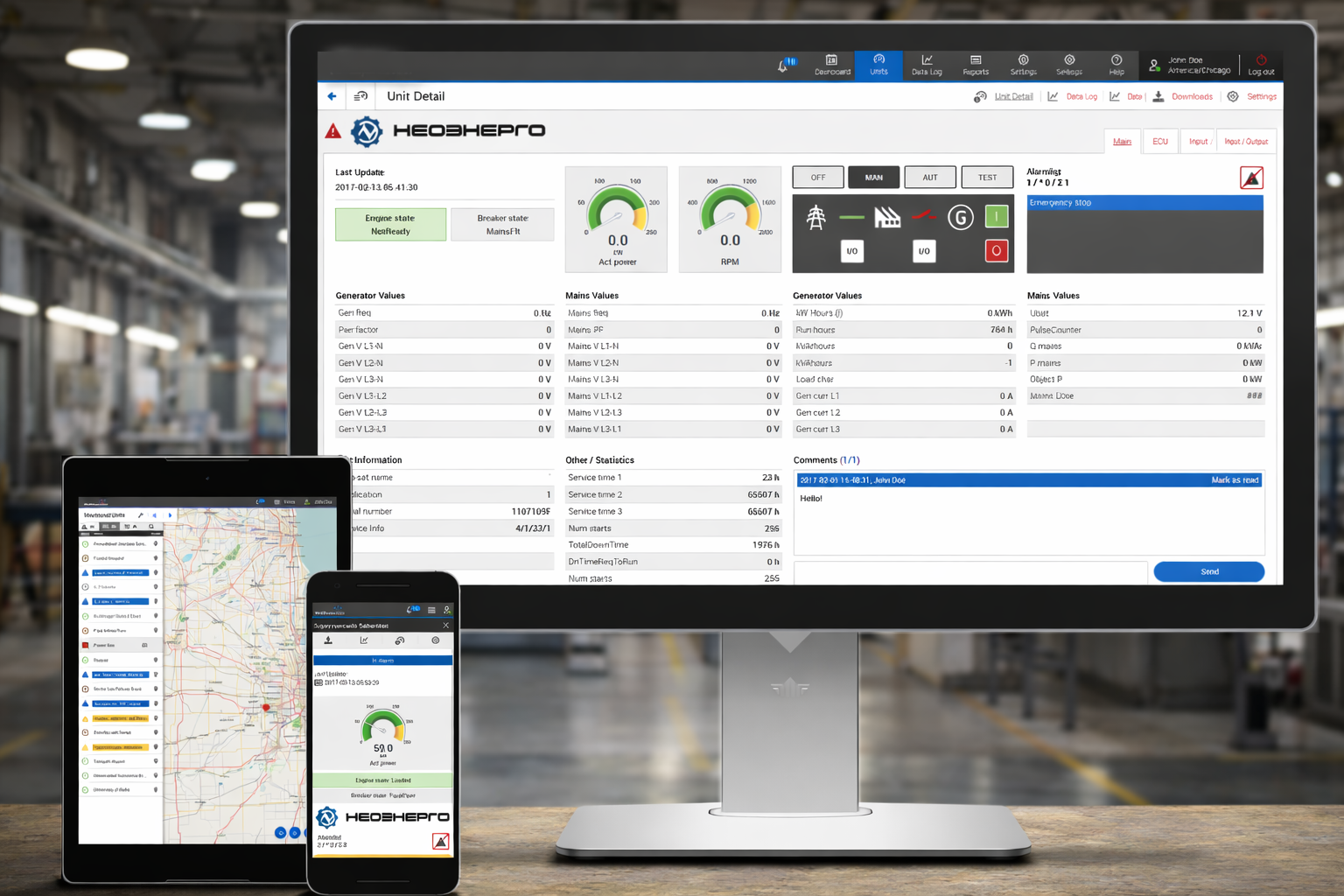This screenshot has width=1344, height=896.
Task: Open the Dashboard from top navigation
Action: [x=831, y=66]
